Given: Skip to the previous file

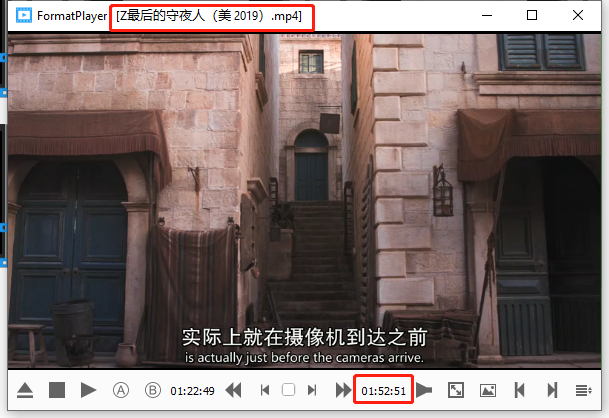Looking at the screenshot, I should click(x=519, y=390).
